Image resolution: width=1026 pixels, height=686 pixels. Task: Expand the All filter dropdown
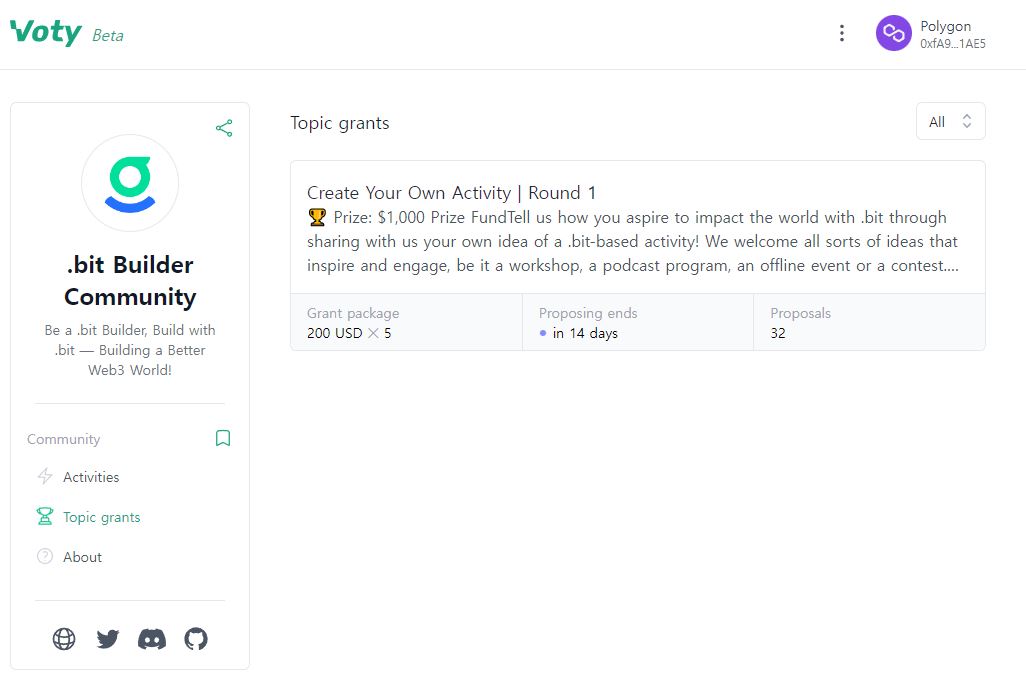[x=951, y=122]
